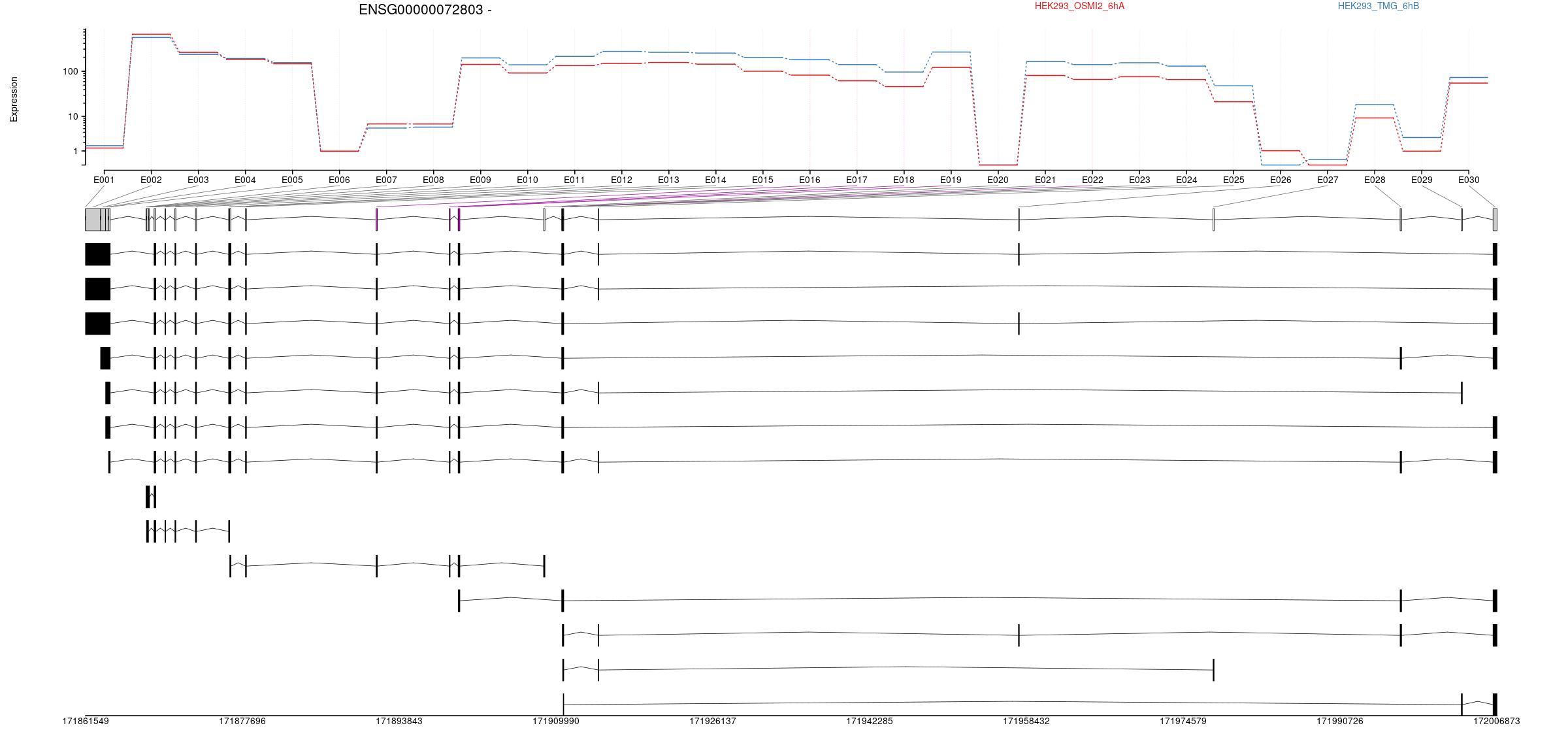1568x732 pixels.
Task: Click genomic coordinate 171877696
Action: 242,722
